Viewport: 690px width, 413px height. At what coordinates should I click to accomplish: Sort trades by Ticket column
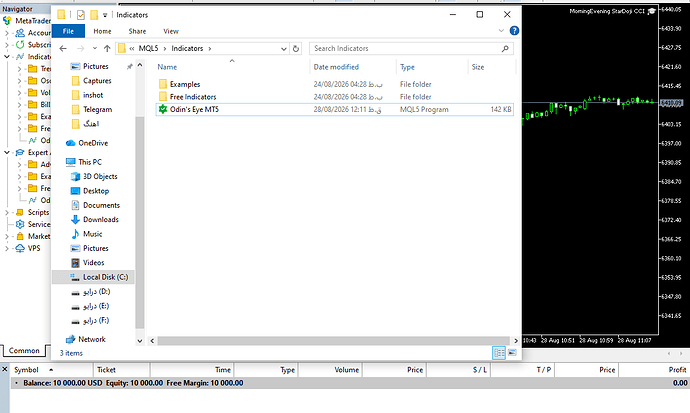coord(106,370)
